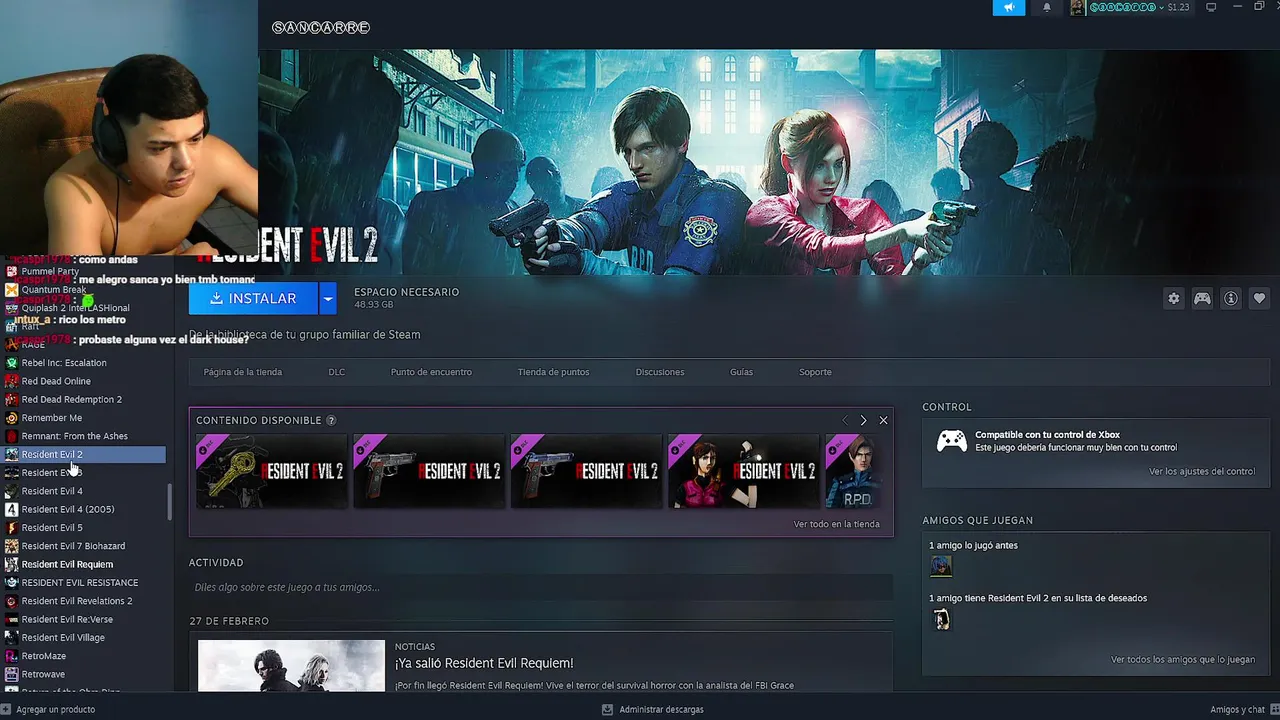Screen dimensions: 1280x720
Task: Open Big Picture mode monitor icon
Action: [x=1211, y=8]
